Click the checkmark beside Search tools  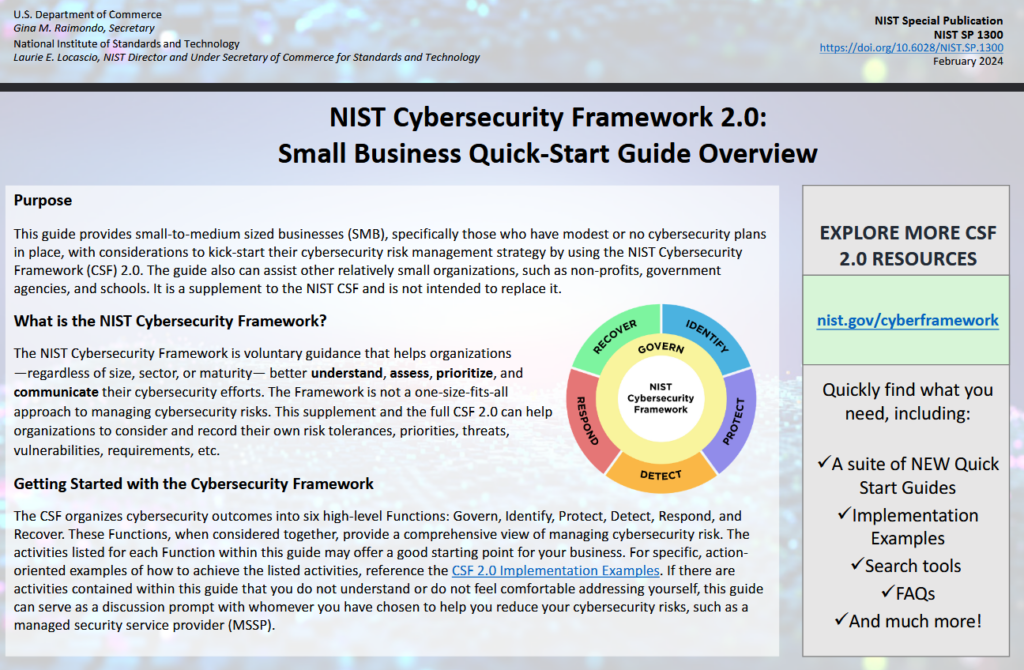point(857,566)
